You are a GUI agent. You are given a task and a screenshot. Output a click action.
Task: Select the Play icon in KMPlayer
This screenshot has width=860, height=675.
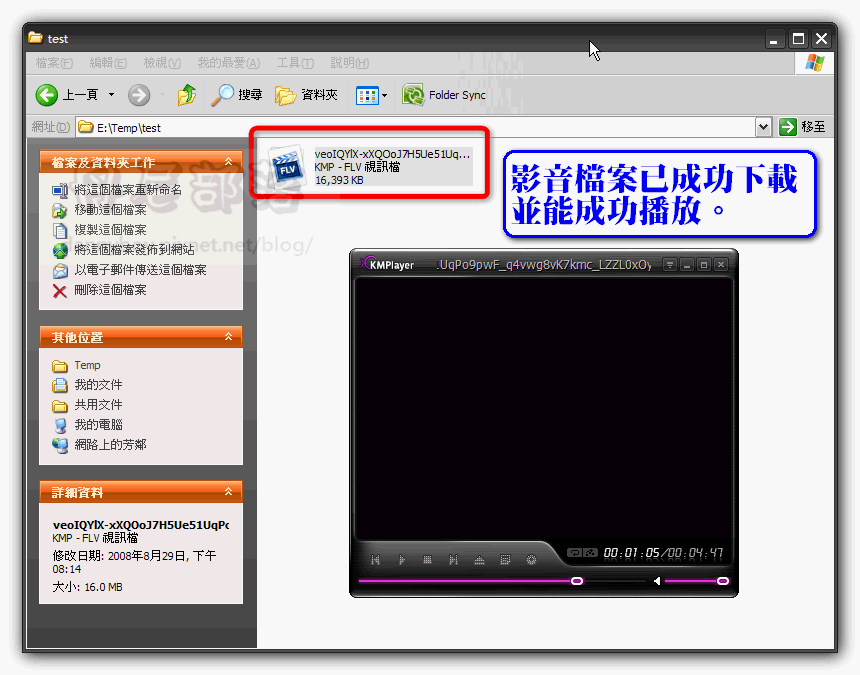click(x=403, y=560)
